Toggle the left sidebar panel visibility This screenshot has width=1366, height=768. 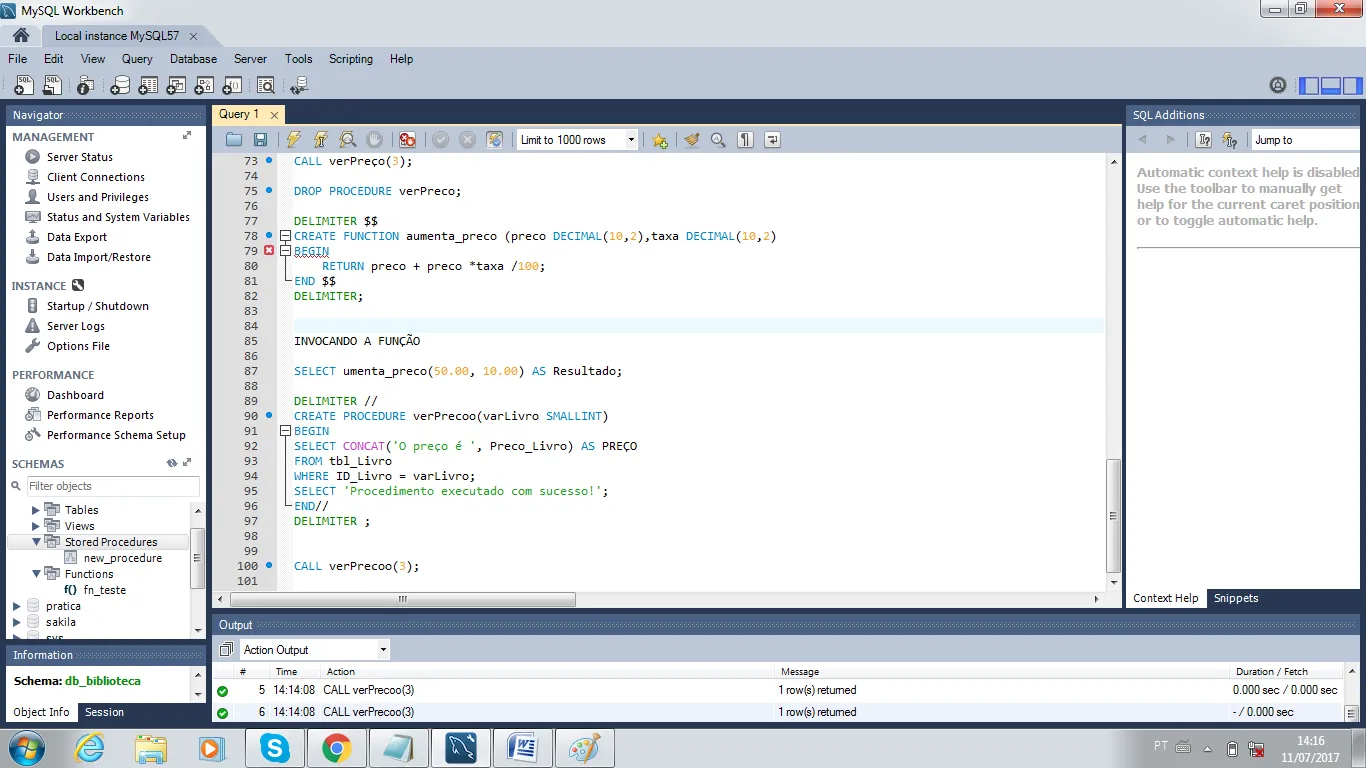pyautogui.click(x=1309, y=86)
